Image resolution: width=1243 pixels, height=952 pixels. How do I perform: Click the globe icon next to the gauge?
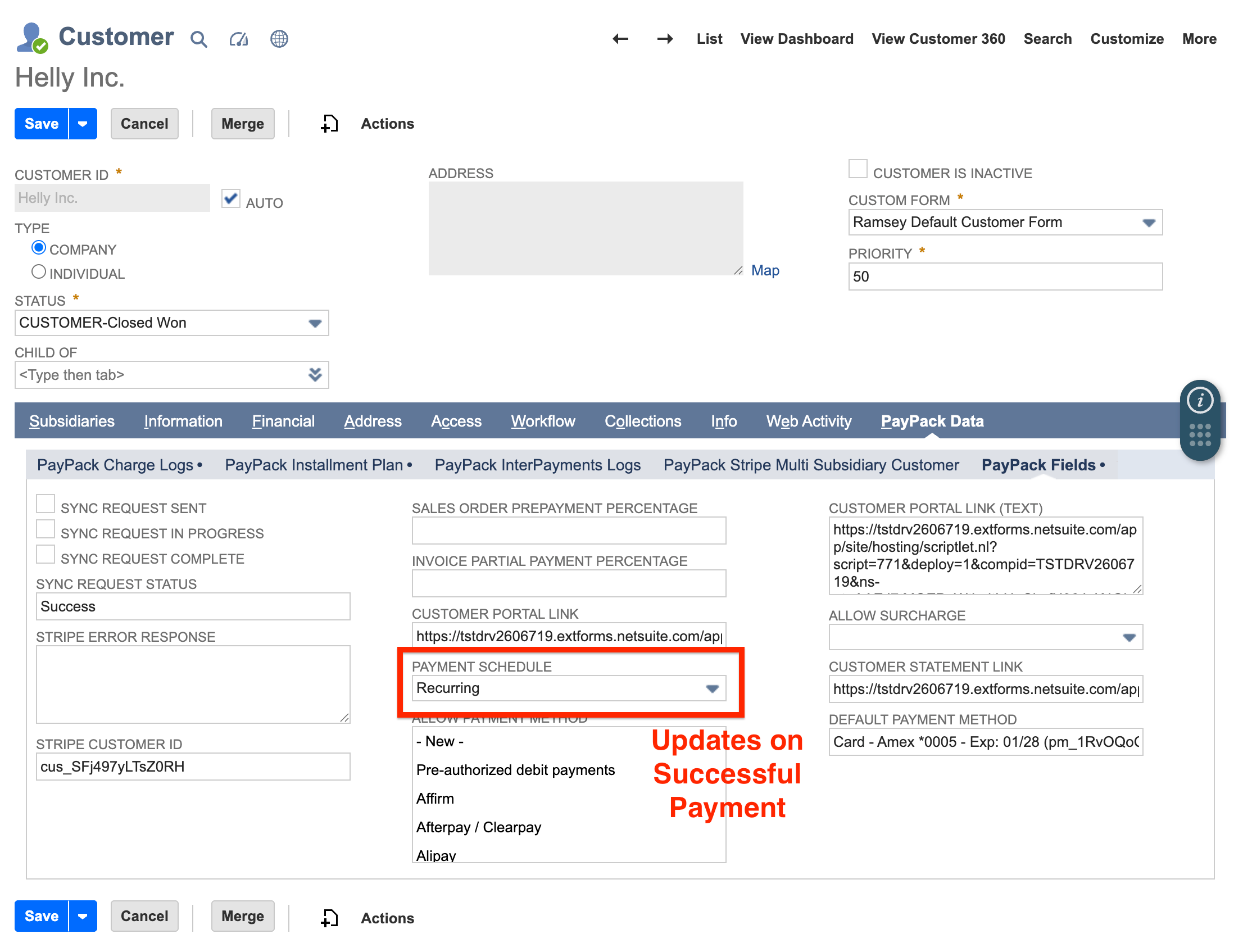[279, 39]
